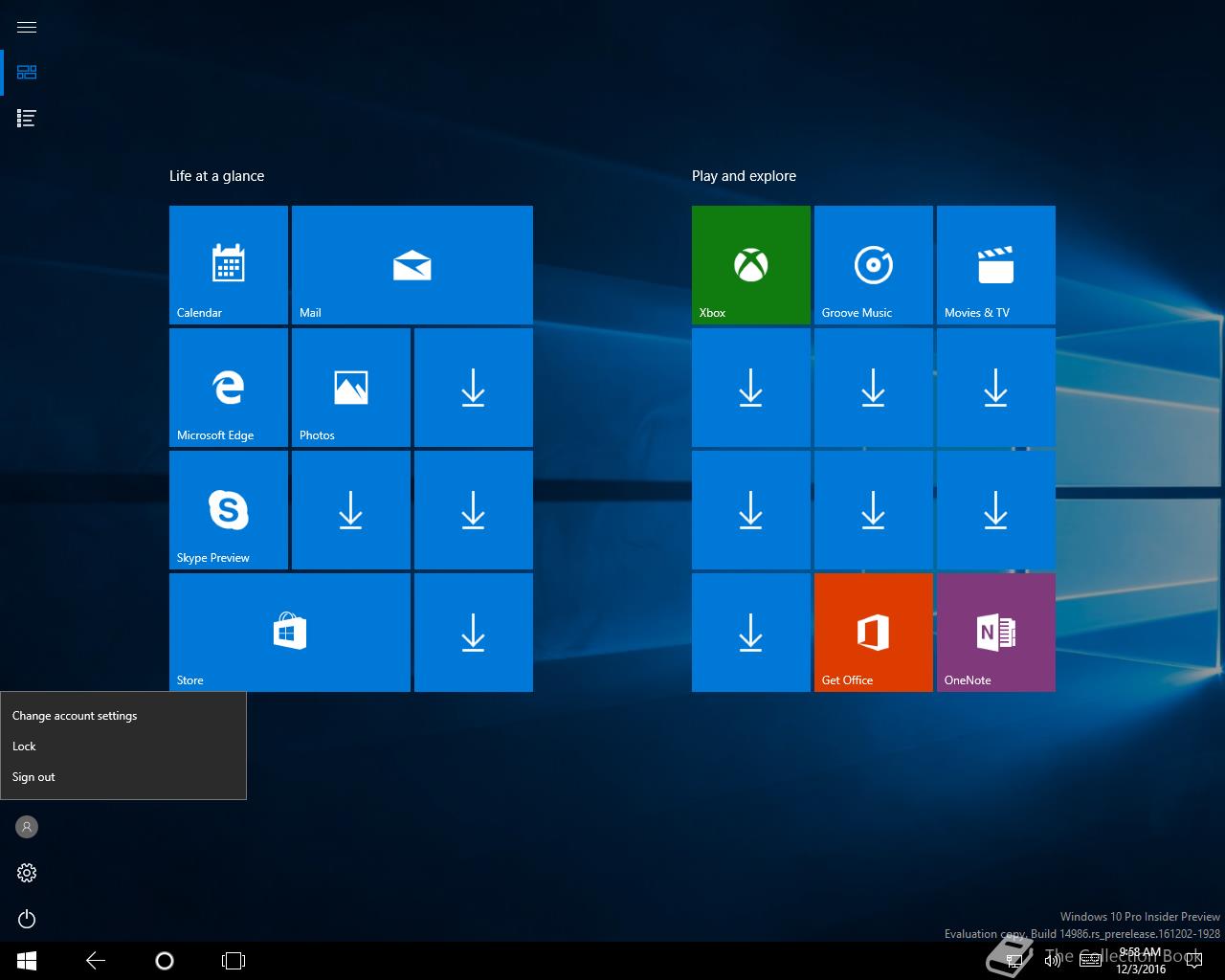Click the Cortana circle on taskbar
Image resolution: width=1225 pixels, height=980 pixels.
tap(164, 961)
